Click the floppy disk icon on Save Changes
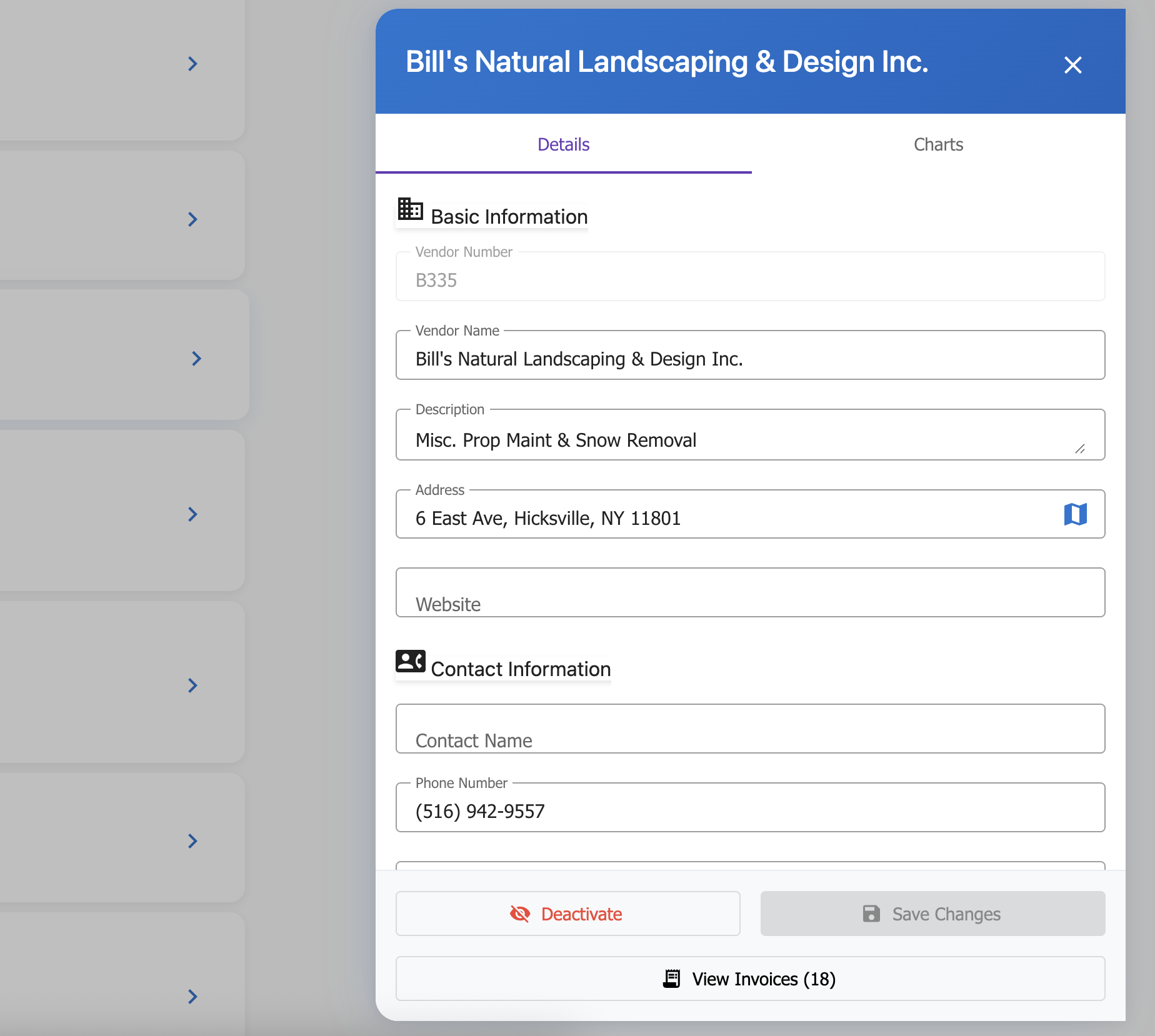The height and width of the screenshot is (1036, 1155). coord(871,914)
